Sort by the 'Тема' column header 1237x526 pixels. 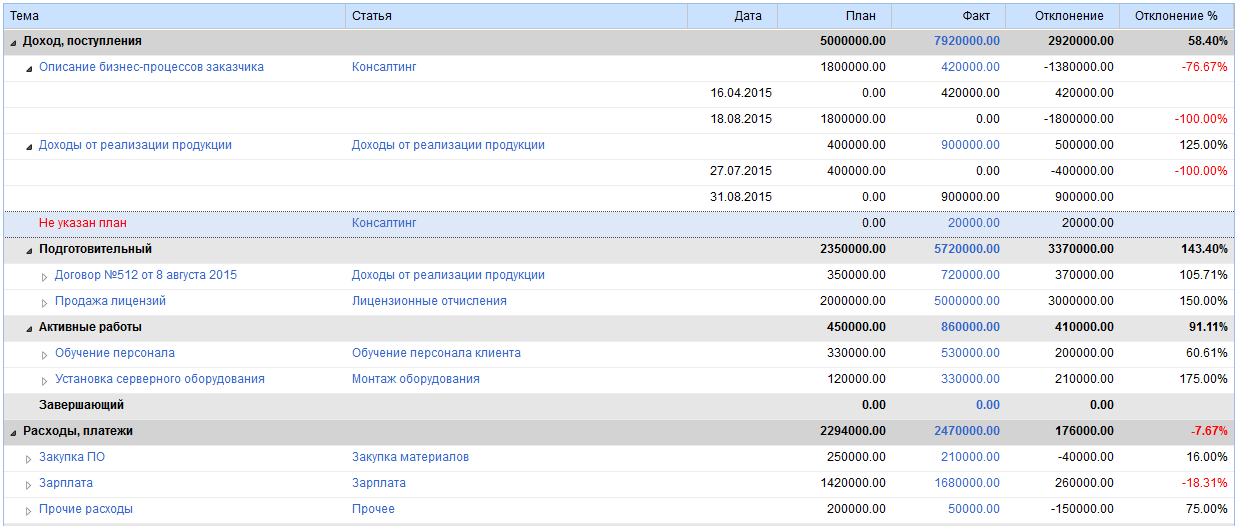174,16
